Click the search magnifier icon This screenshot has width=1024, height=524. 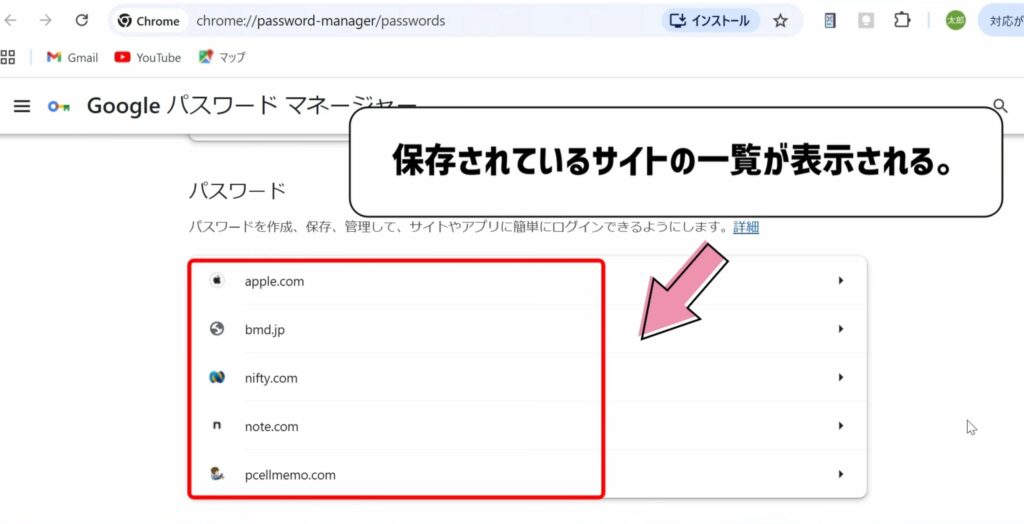pos(1000,105)
